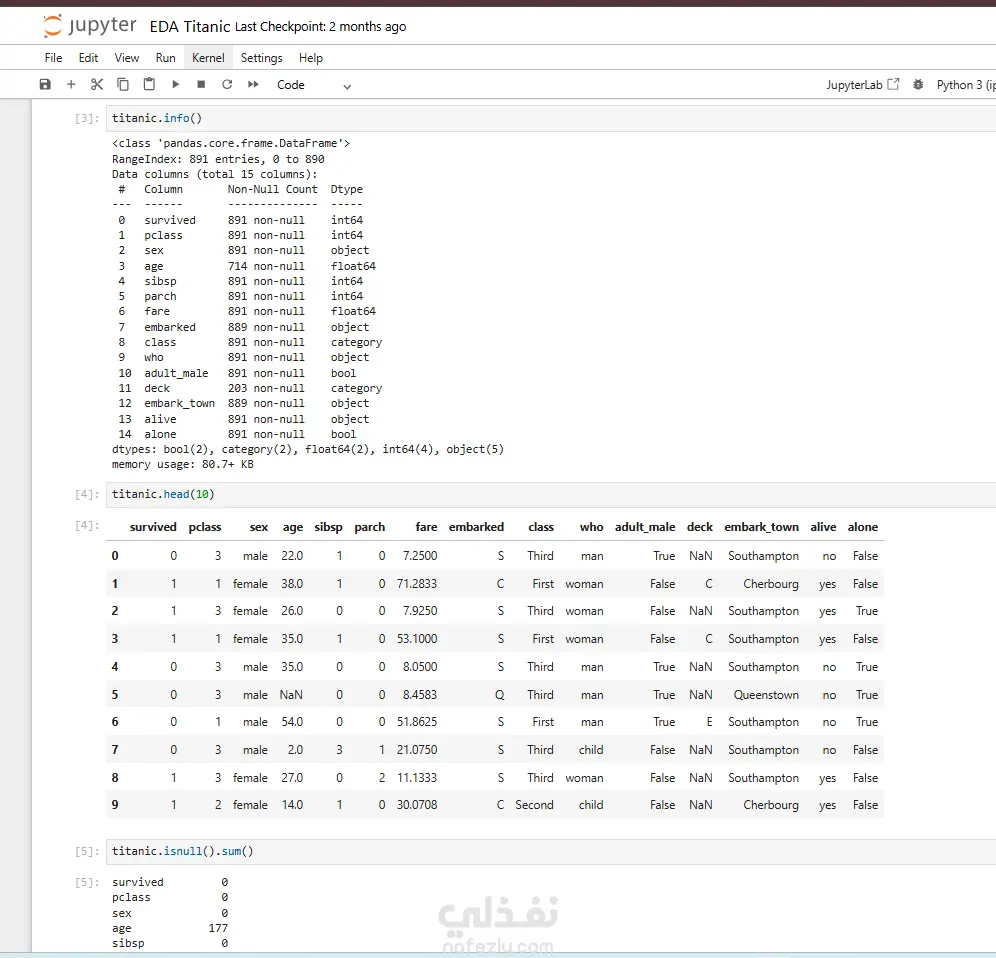
Task: Run the selected cell play icon
Action: click(175, 84)
